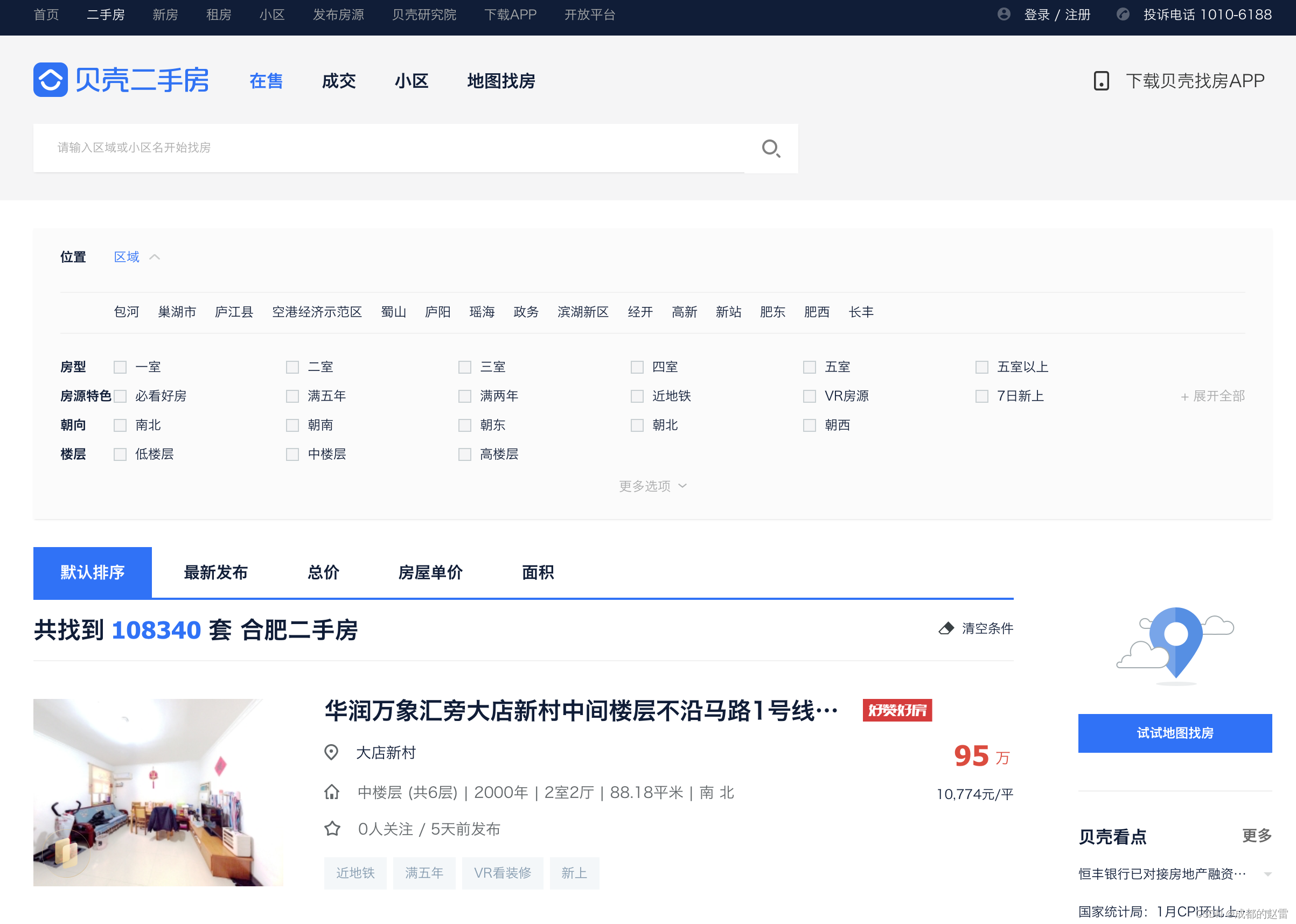Click the search magnifier icon
The height and width of the screenshot is (924, 1296).
(771, 149)
